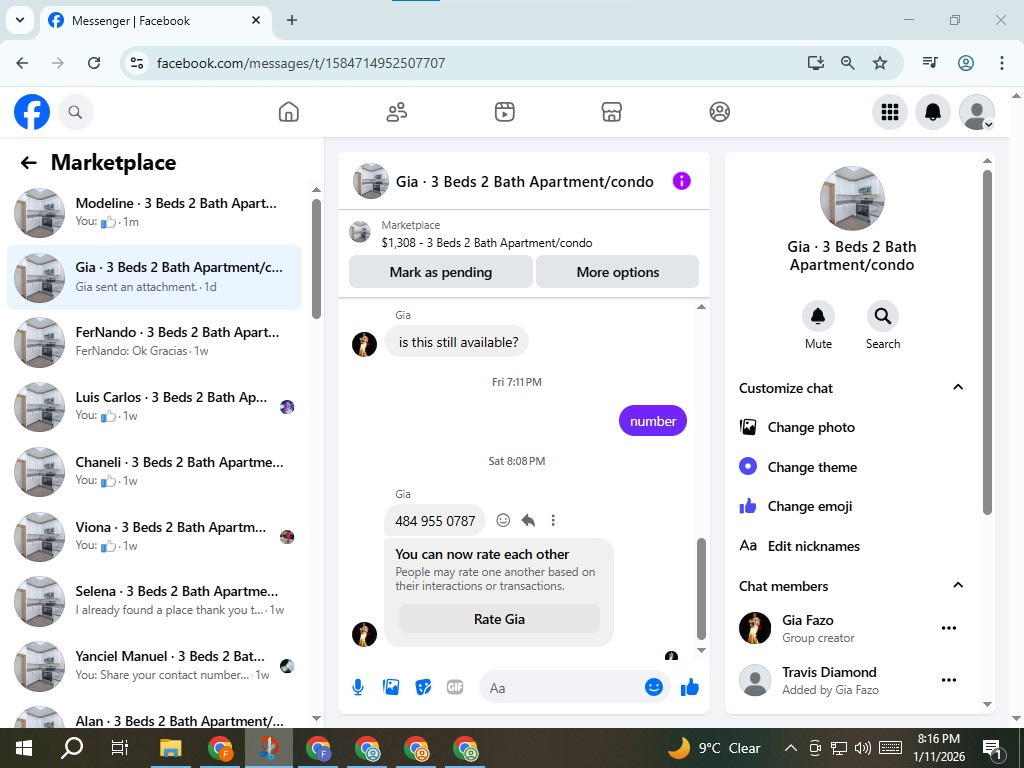Click Gia Fazo's avatar in chat members

755,628
